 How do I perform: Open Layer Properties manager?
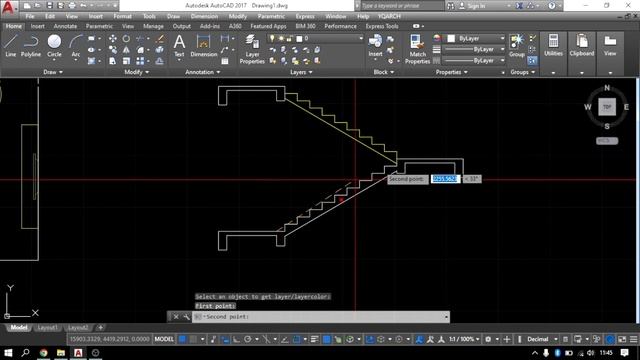[252, 49]
